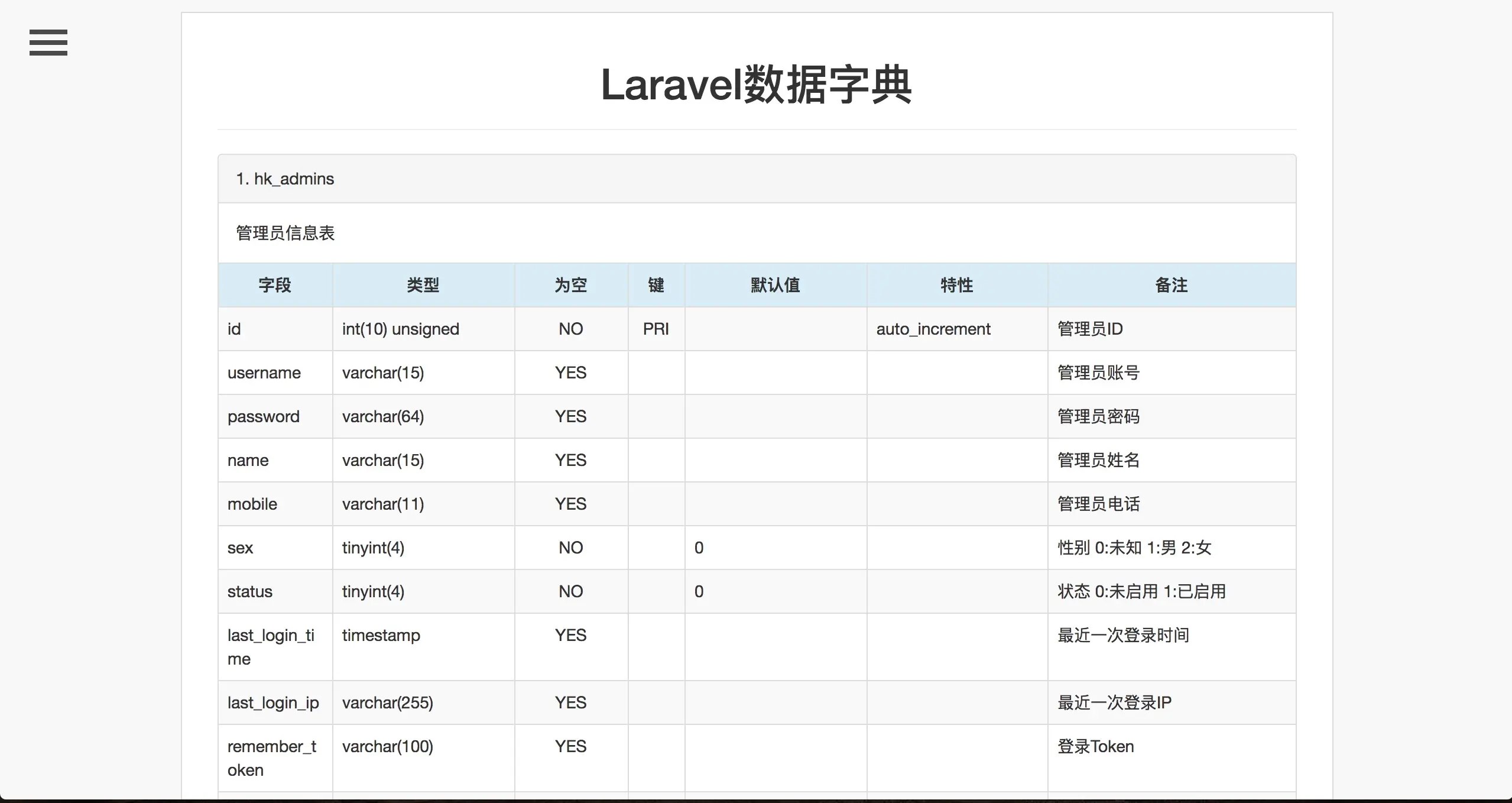This screenshot has height=803, width=1512.
Task: Click the 1. hk_admins panel heading
Action: tap(285, 179)
